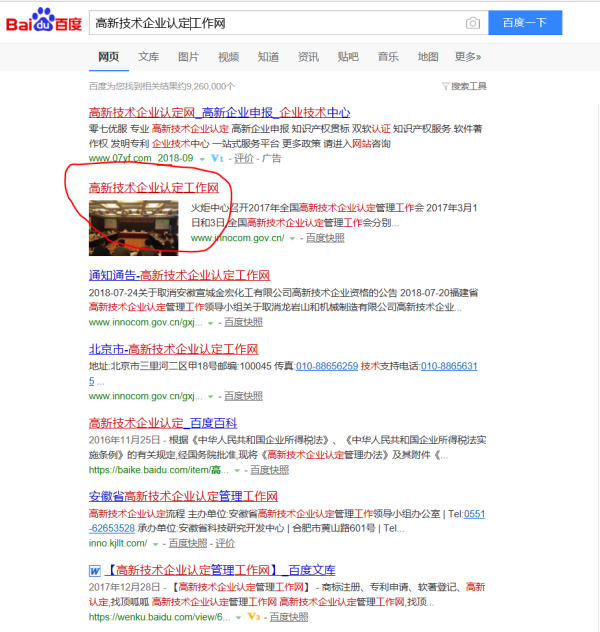Expand arrow beside www.innocom.gov.cn/
Image resolution: width=600 pixels, height=632 pixels.
pyautogui.click(x=293, y=239)
